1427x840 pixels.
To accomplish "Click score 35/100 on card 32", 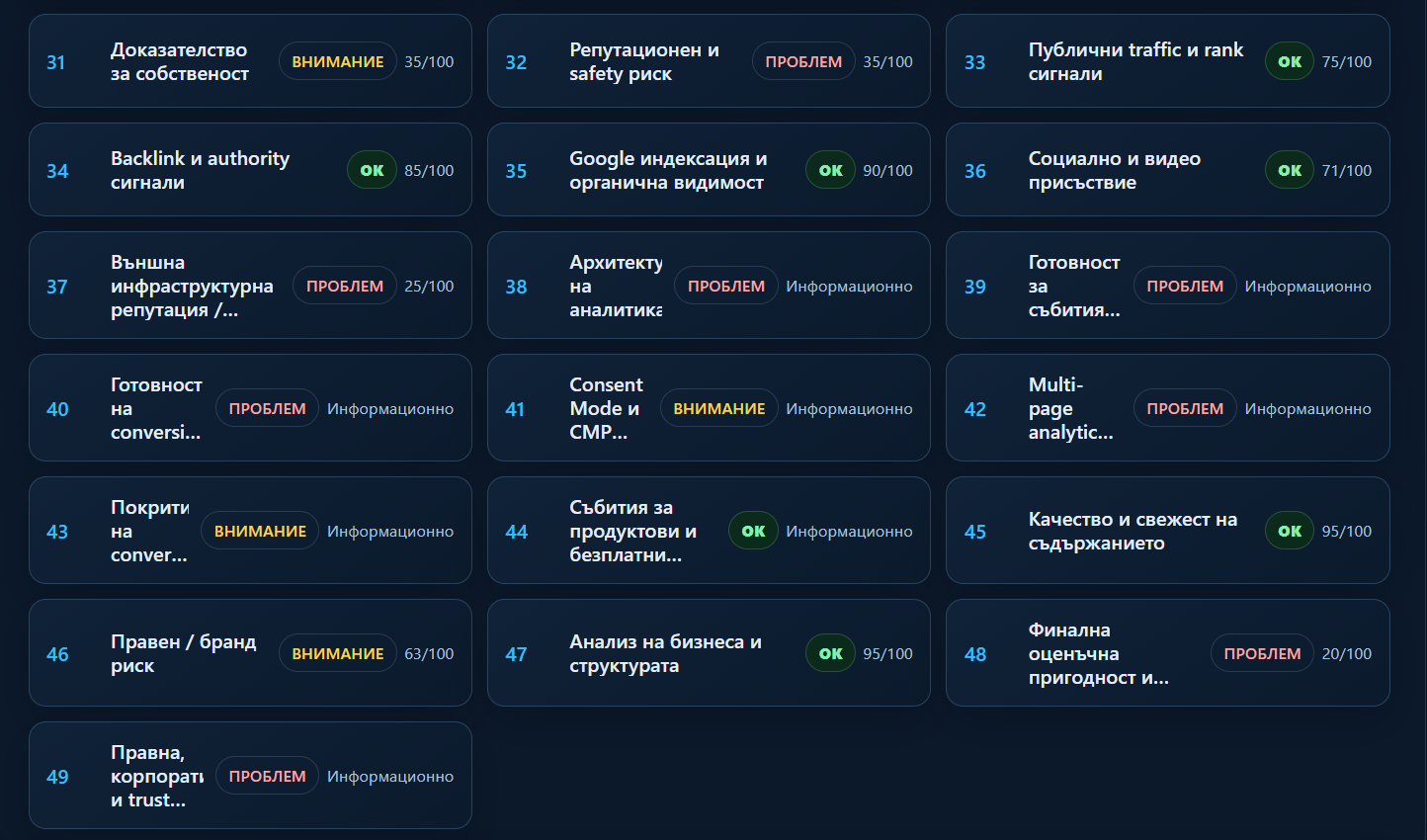I will [887, 61].
